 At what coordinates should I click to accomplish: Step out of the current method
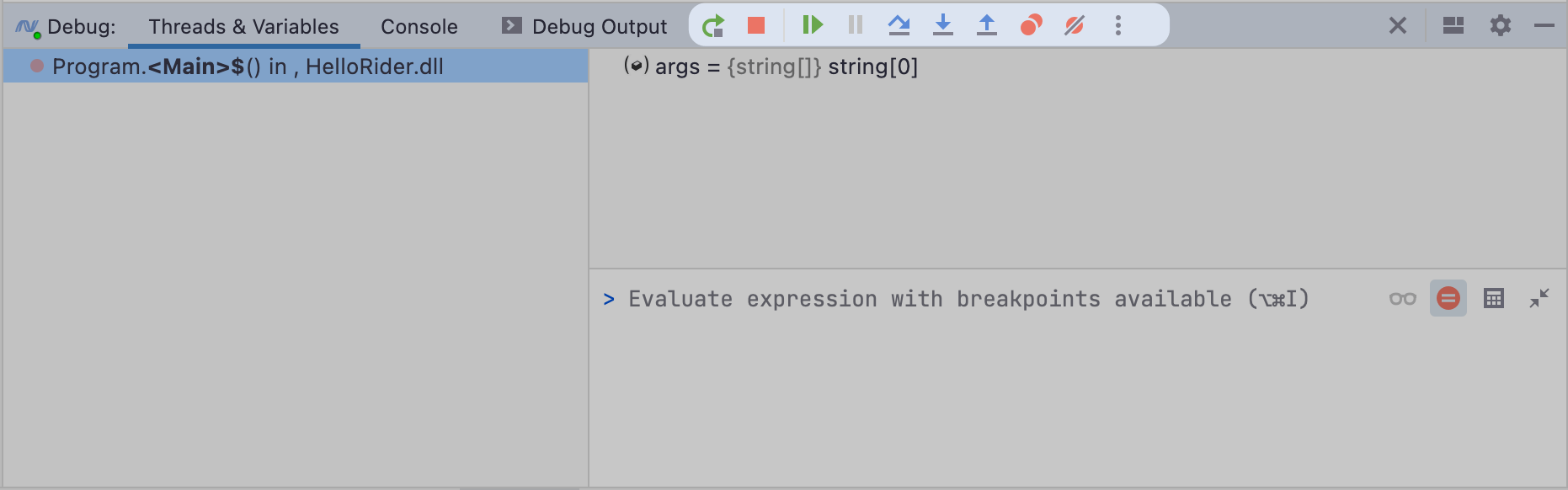click(x=985, y=24)
